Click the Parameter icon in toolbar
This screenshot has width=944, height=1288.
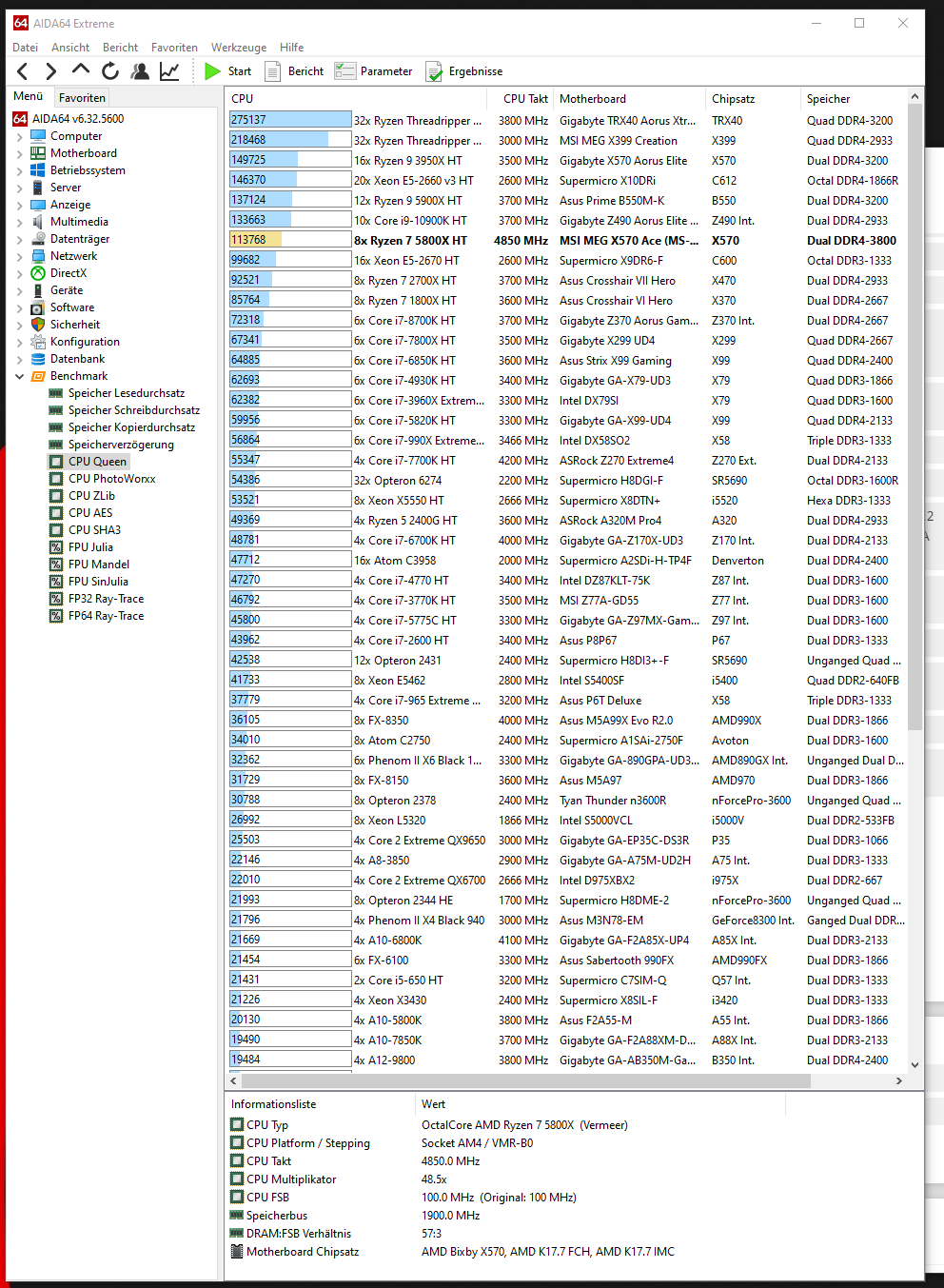[x=344, y=71]
